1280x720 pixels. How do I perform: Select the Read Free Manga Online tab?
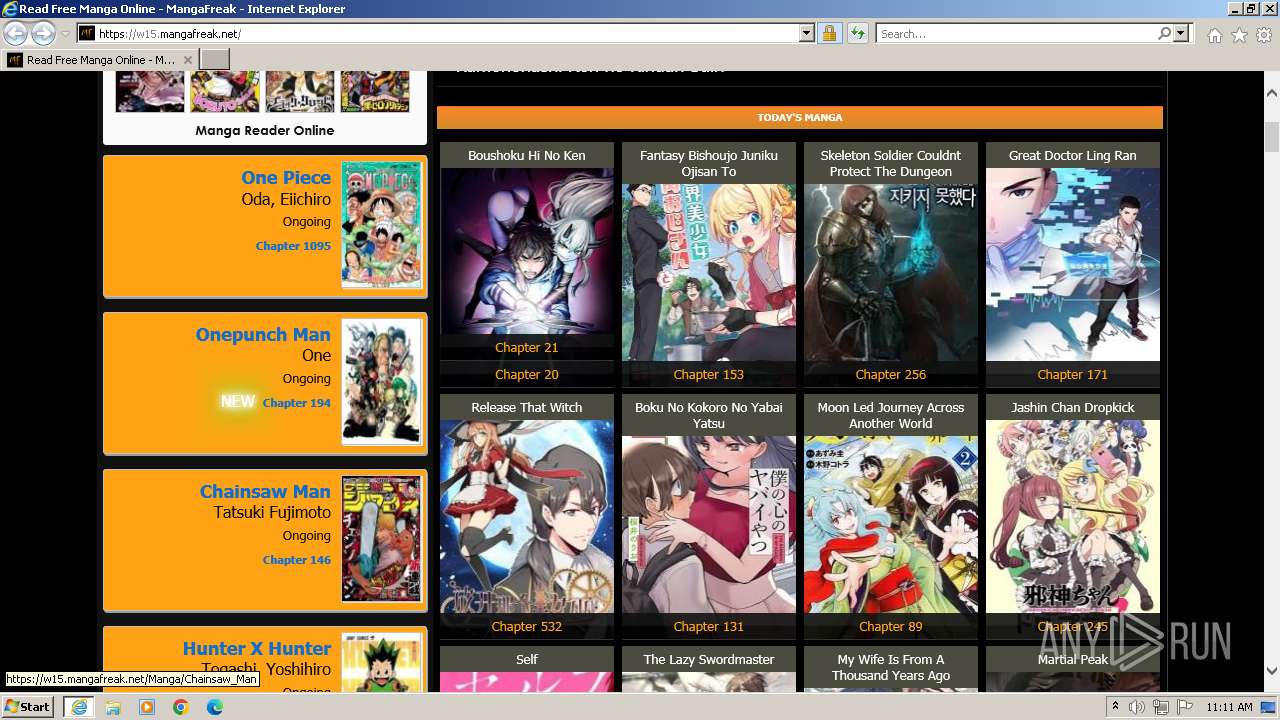(x=100, y=60)
